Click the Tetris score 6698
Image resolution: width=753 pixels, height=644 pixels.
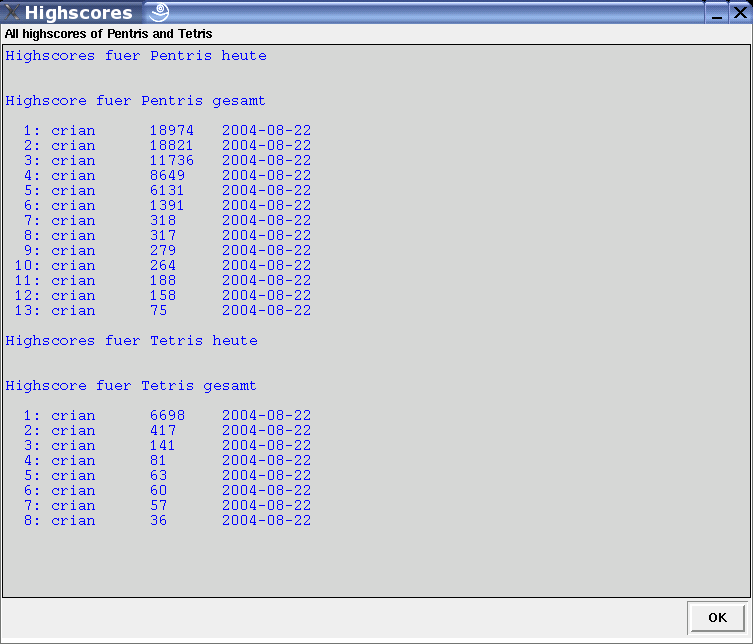(x=167, y=415)
